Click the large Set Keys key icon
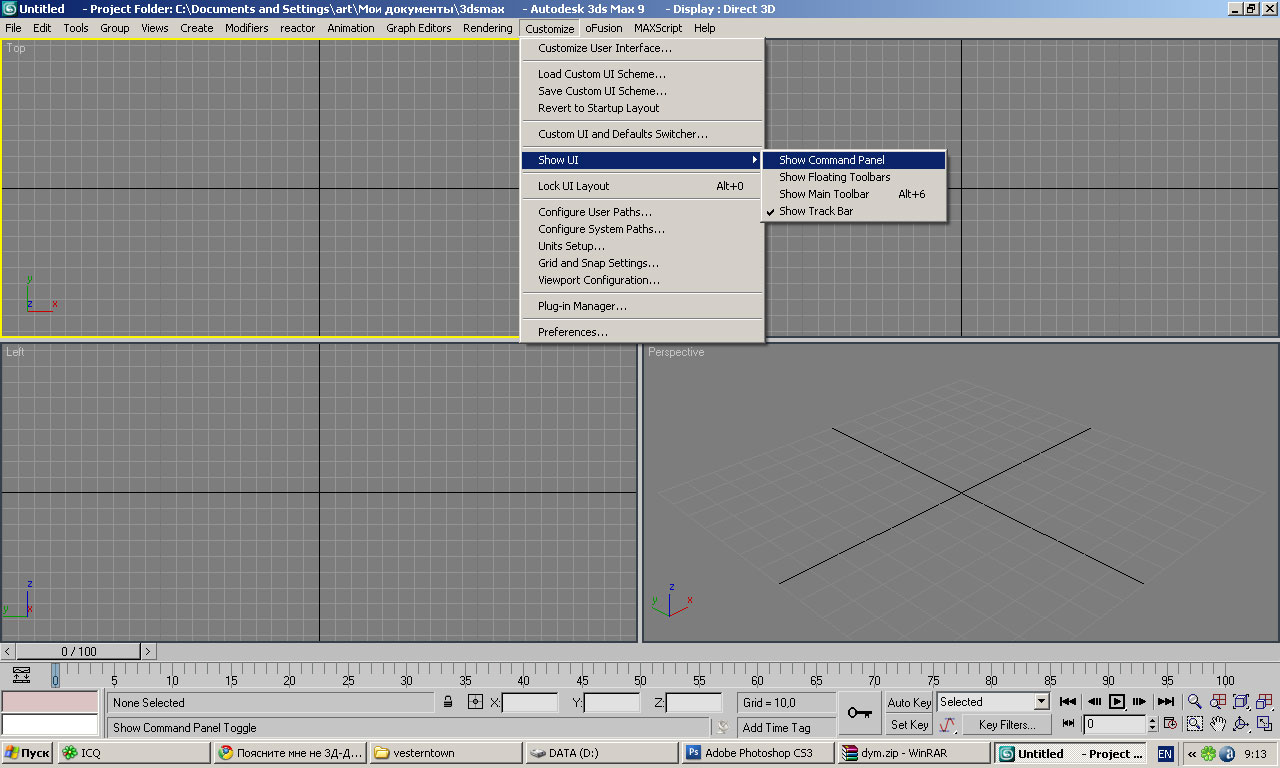The image size is (1280, 768). 859,713
